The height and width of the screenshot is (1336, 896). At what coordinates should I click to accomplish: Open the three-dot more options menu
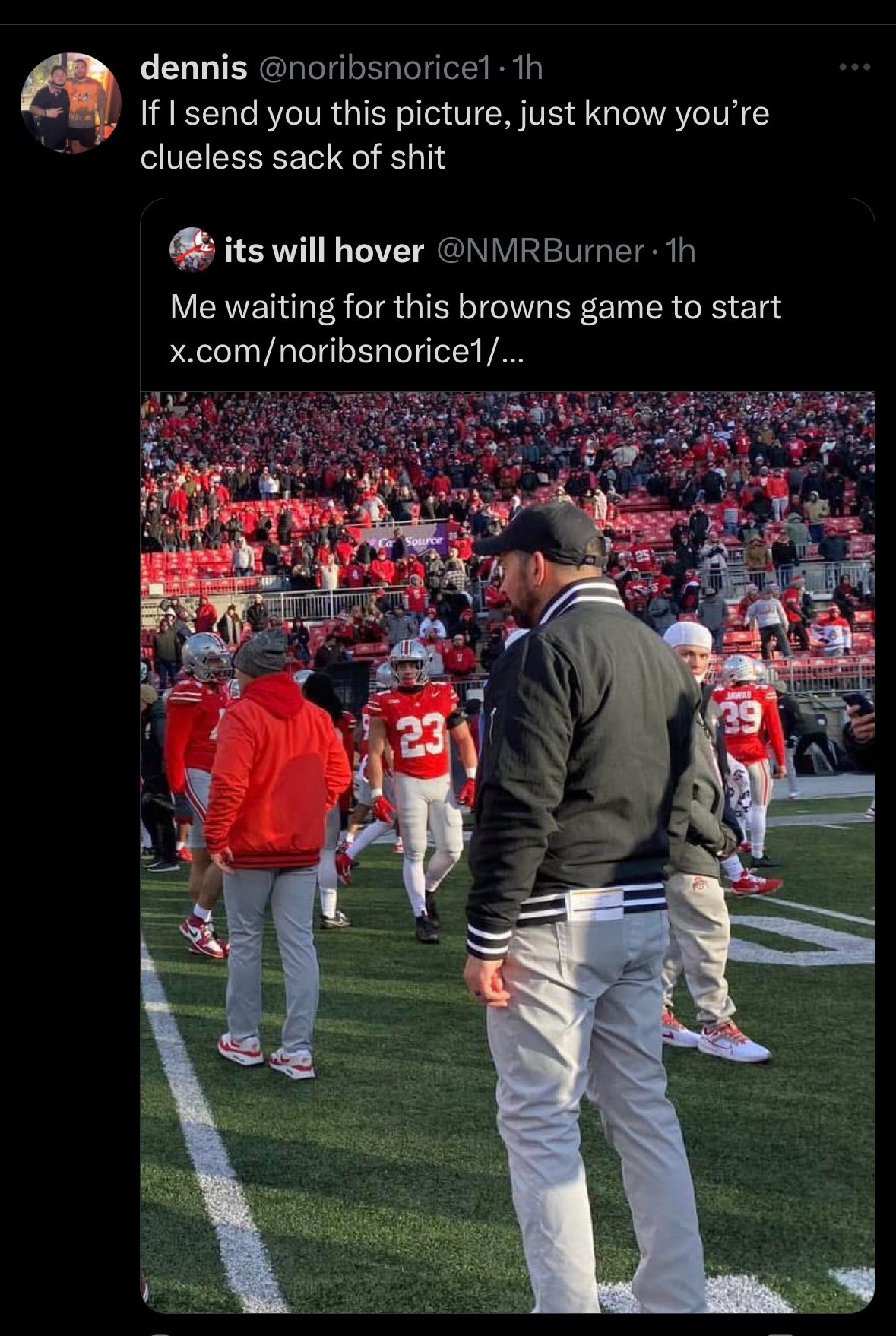pyautogui.click(x=855, y=68)
